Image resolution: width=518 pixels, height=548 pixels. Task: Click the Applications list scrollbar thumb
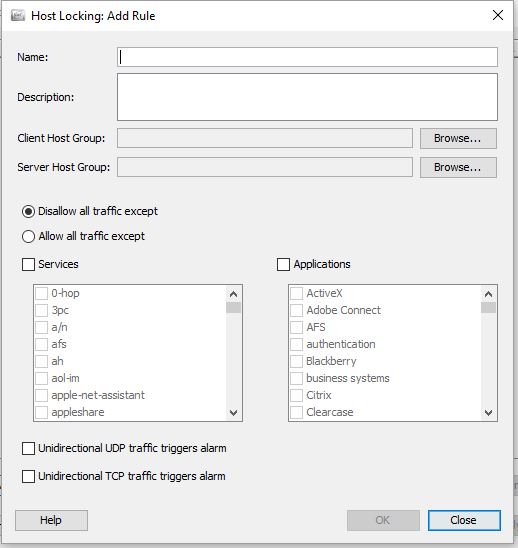click(489, 308)
